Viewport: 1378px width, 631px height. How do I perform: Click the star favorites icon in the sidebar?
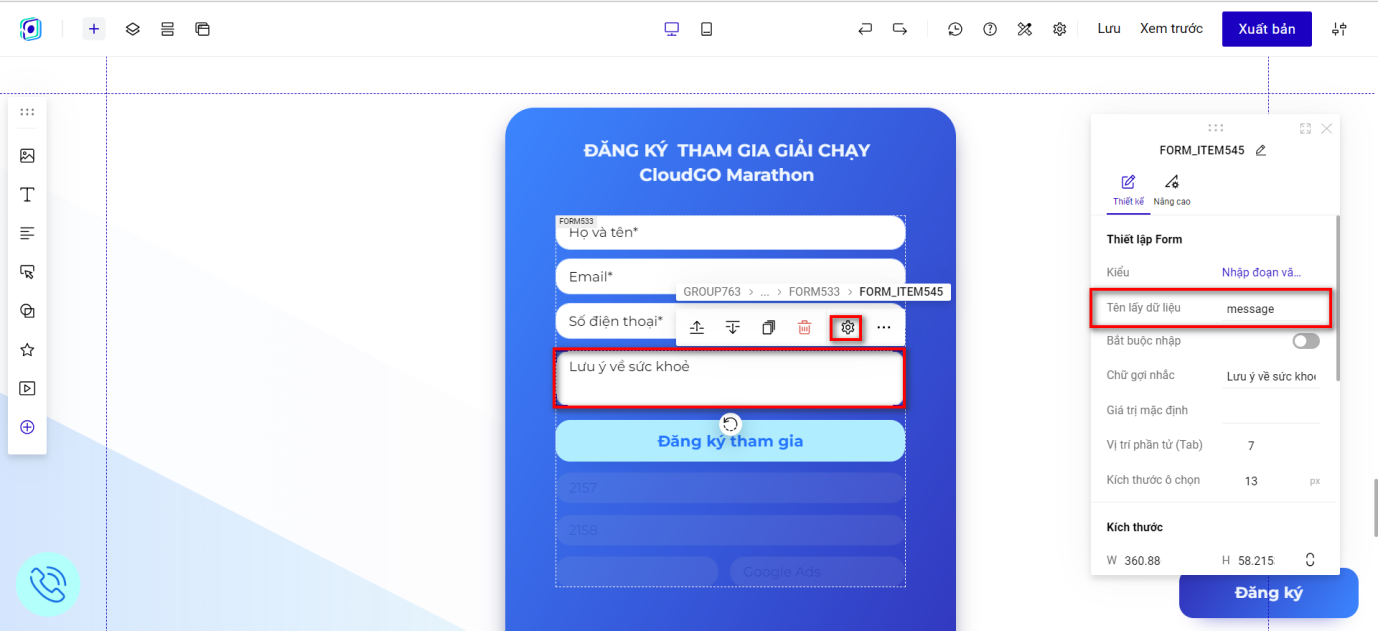click(27, 349)
